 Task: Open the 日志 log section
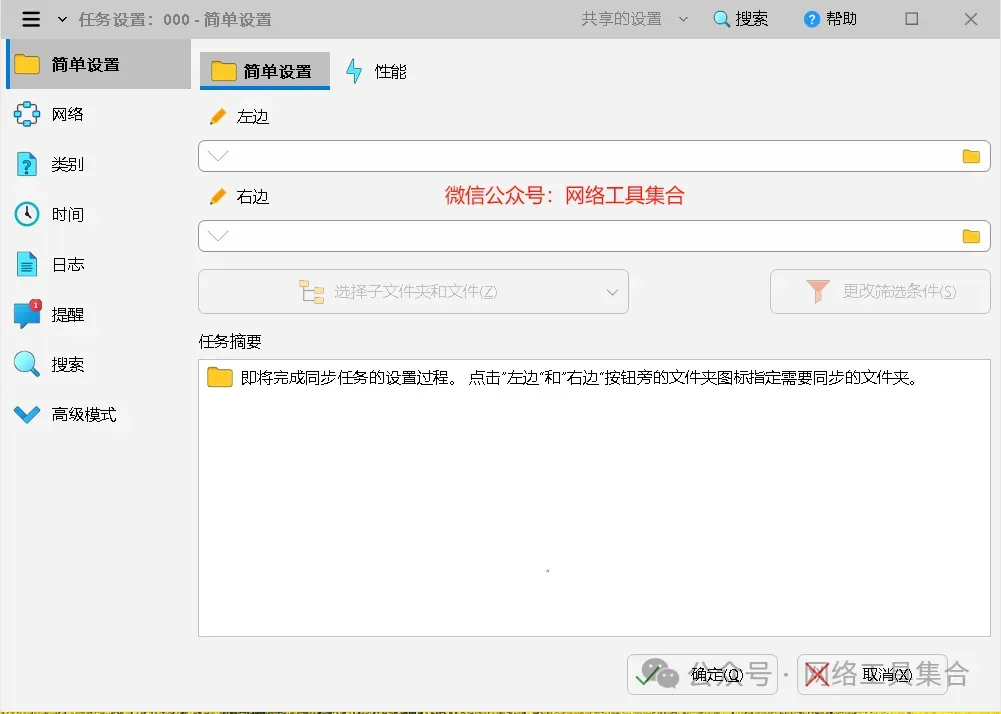[49, 264]
